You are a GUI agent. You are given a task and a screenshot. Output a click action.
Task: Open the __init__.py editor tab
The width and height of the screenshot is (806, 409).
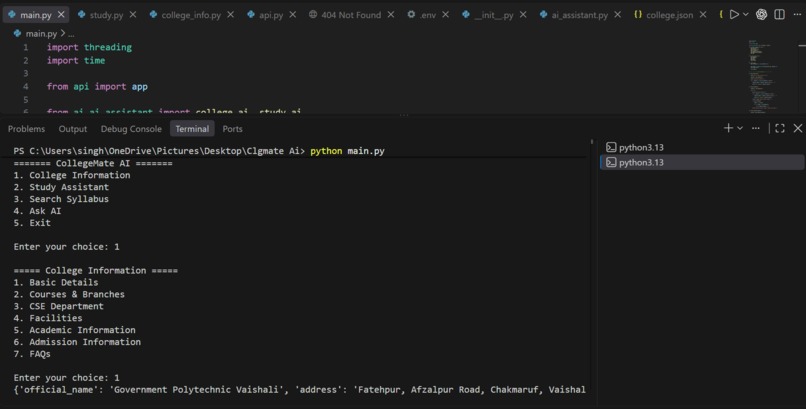(x=494, y=15)
